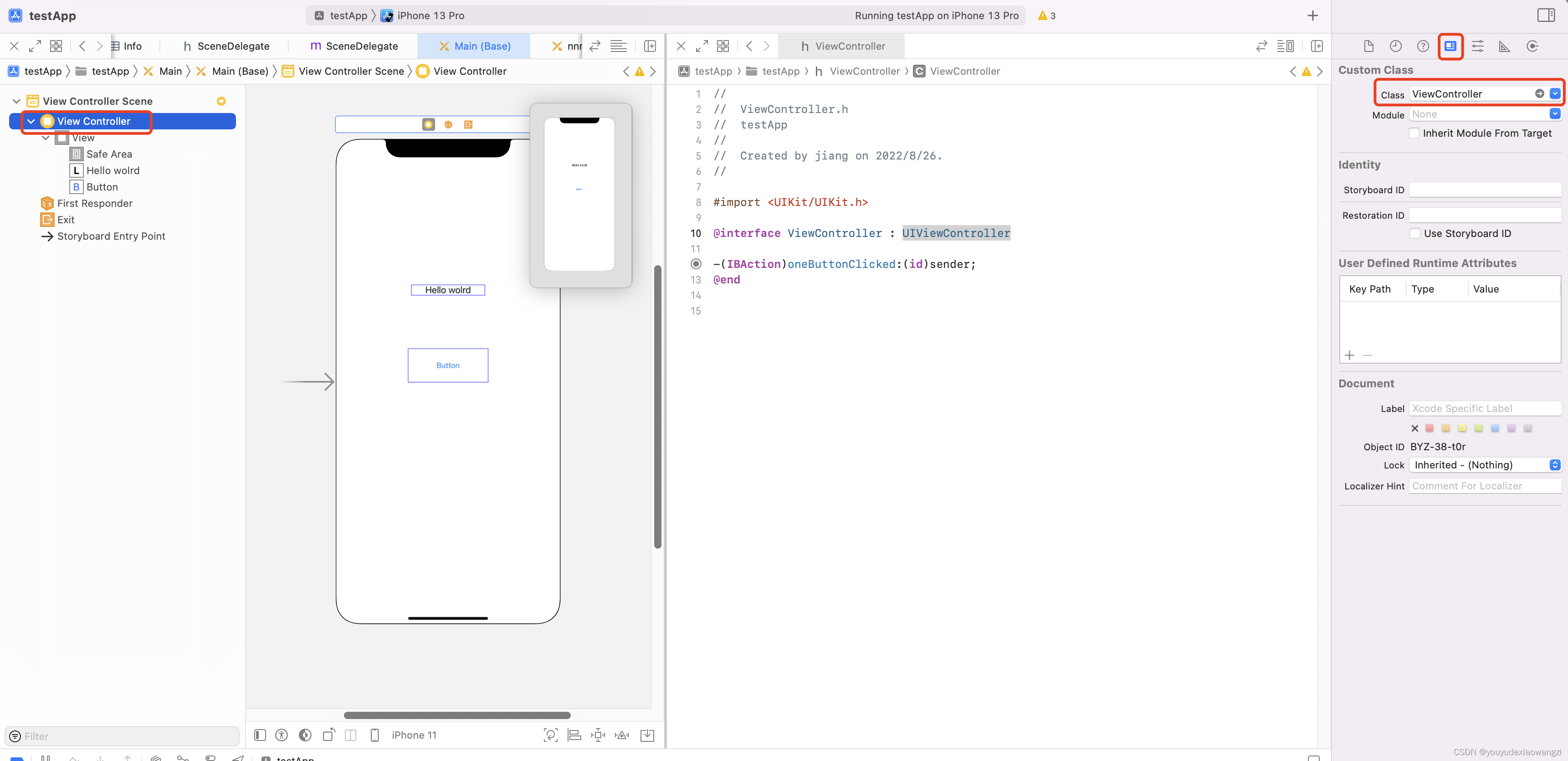Toggle the right inspector sidebar
The width and height of the screenshot is (1568, 761).
(1546, 15)
